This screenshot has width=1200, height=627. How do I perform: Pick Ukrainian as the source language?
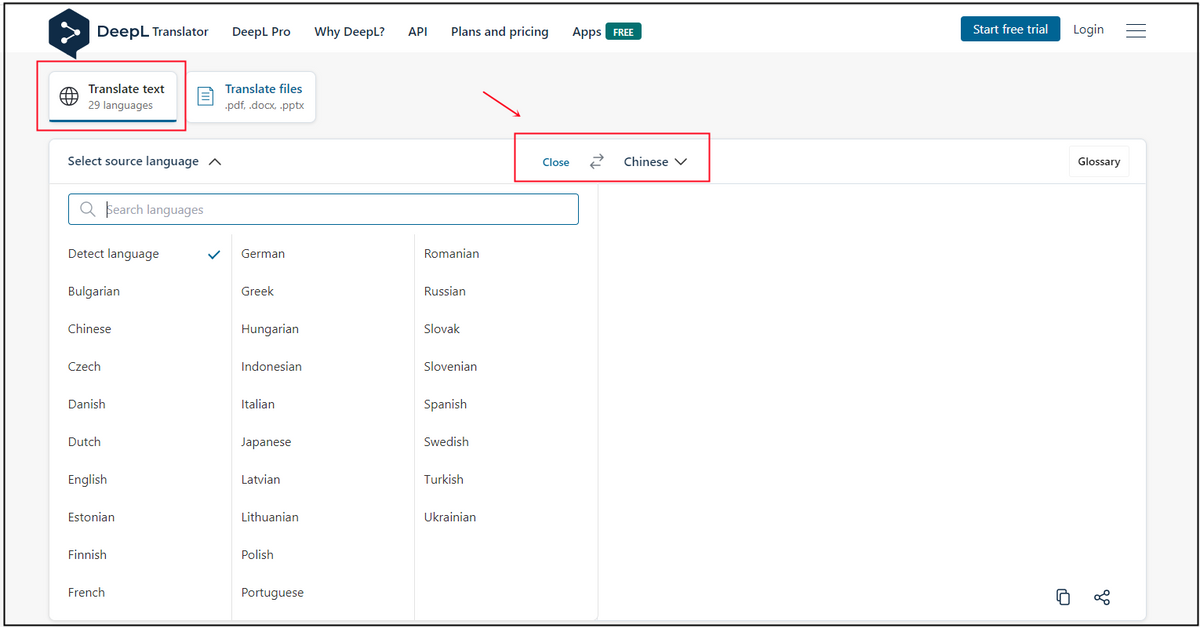coord(450,517)
